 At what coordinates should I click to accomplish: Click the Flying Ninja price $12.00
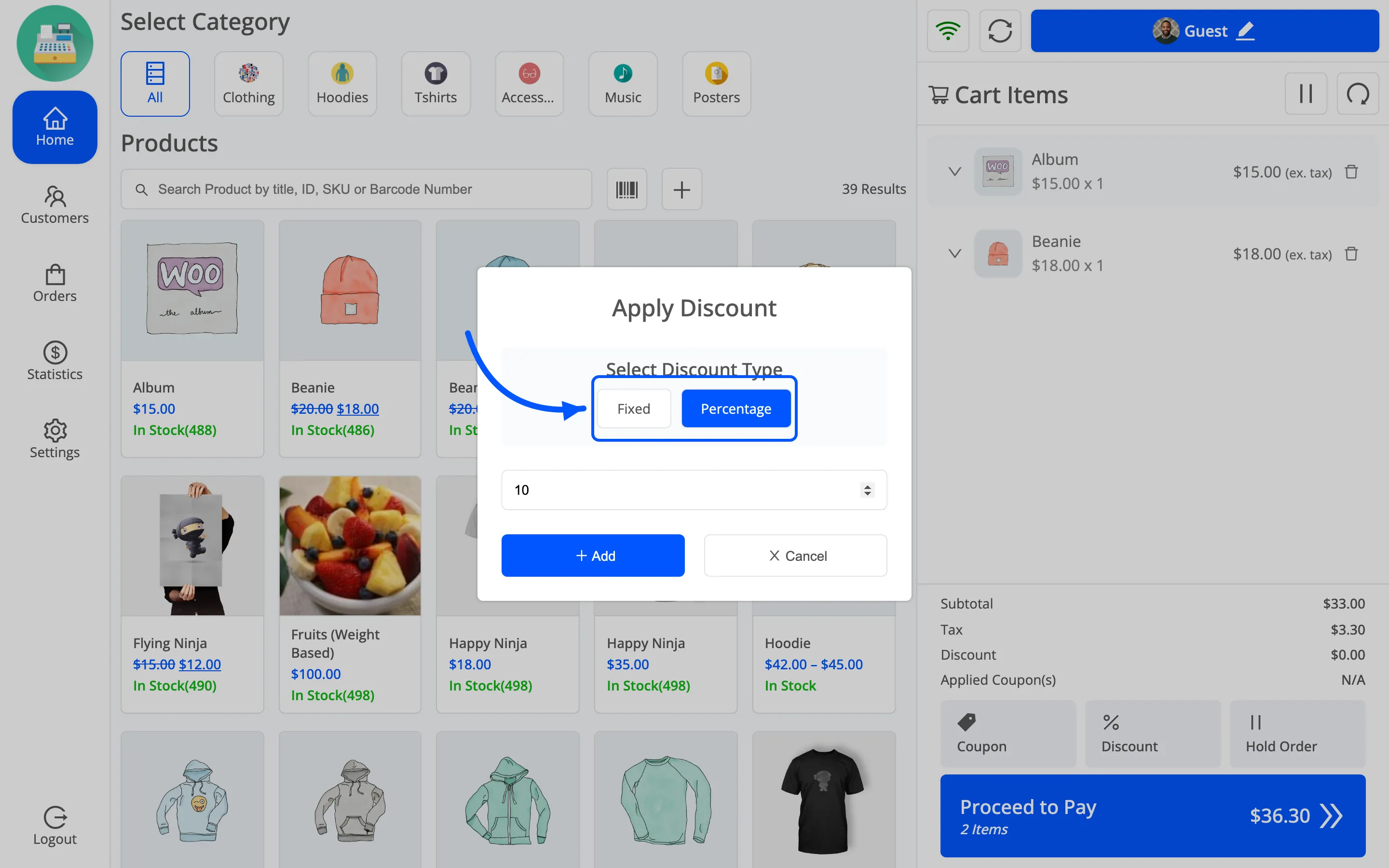tap(200, 664)
